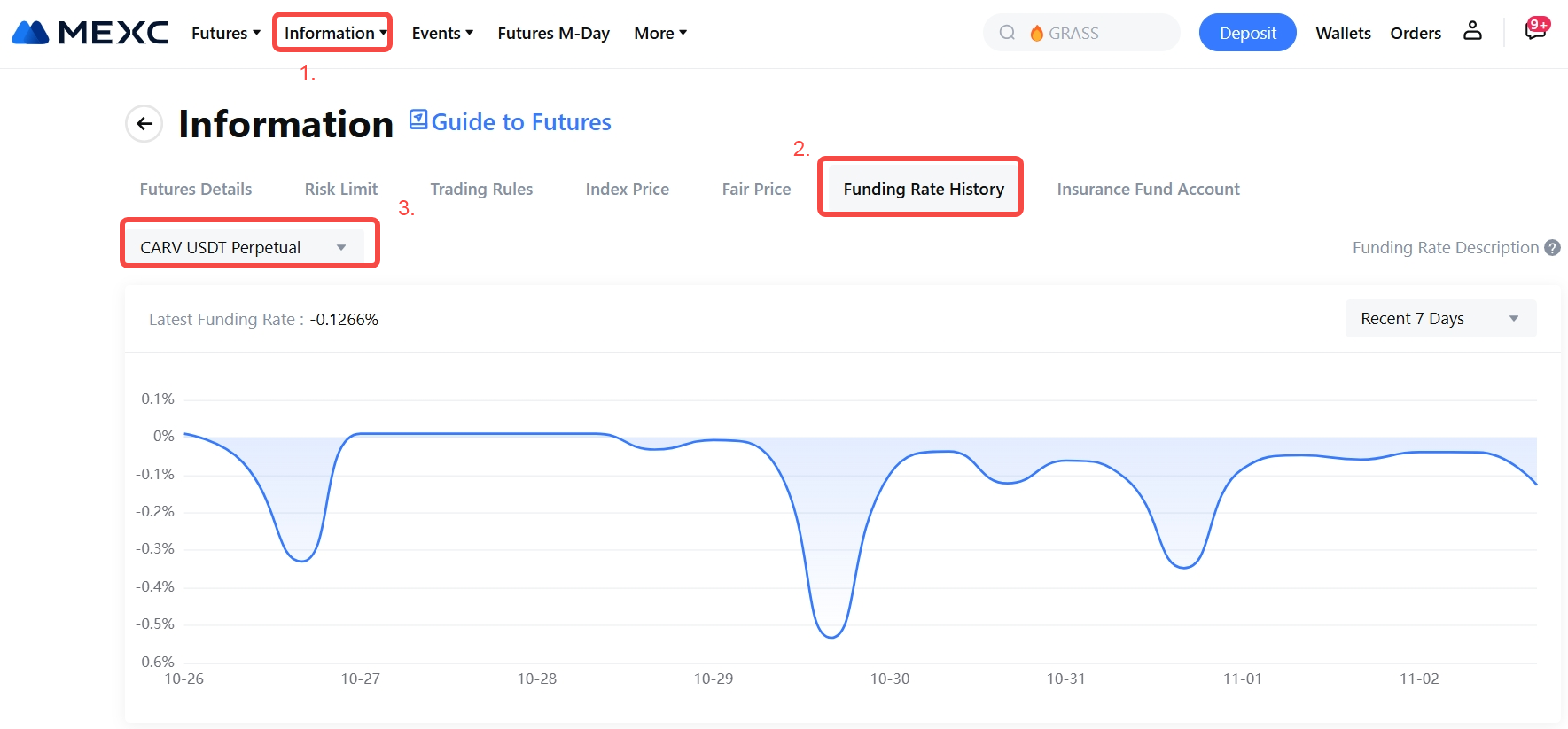This screenshot has height=729, width=1568.
Task: Click the Guide to Futures book icon
Action: [x=418, y=120]
